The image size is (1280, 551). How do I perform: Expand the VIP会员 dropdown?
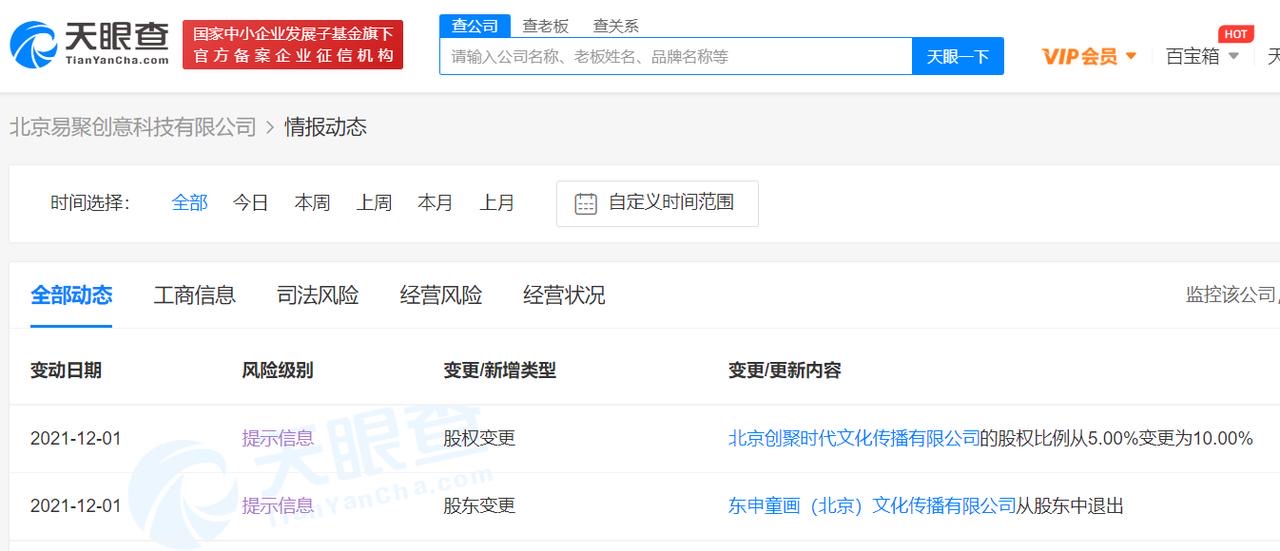(x=1131, y=56)
